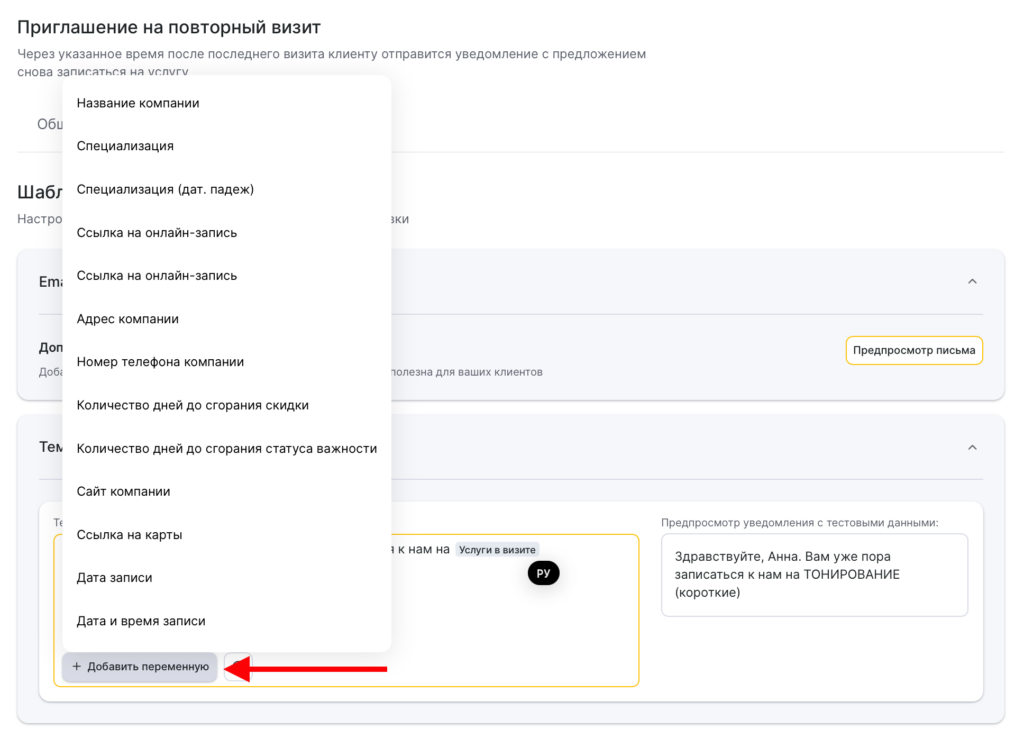1024x729 pixels.
Task: Select the Услуги в визите variable tag
Action: (x=497, y=549)
